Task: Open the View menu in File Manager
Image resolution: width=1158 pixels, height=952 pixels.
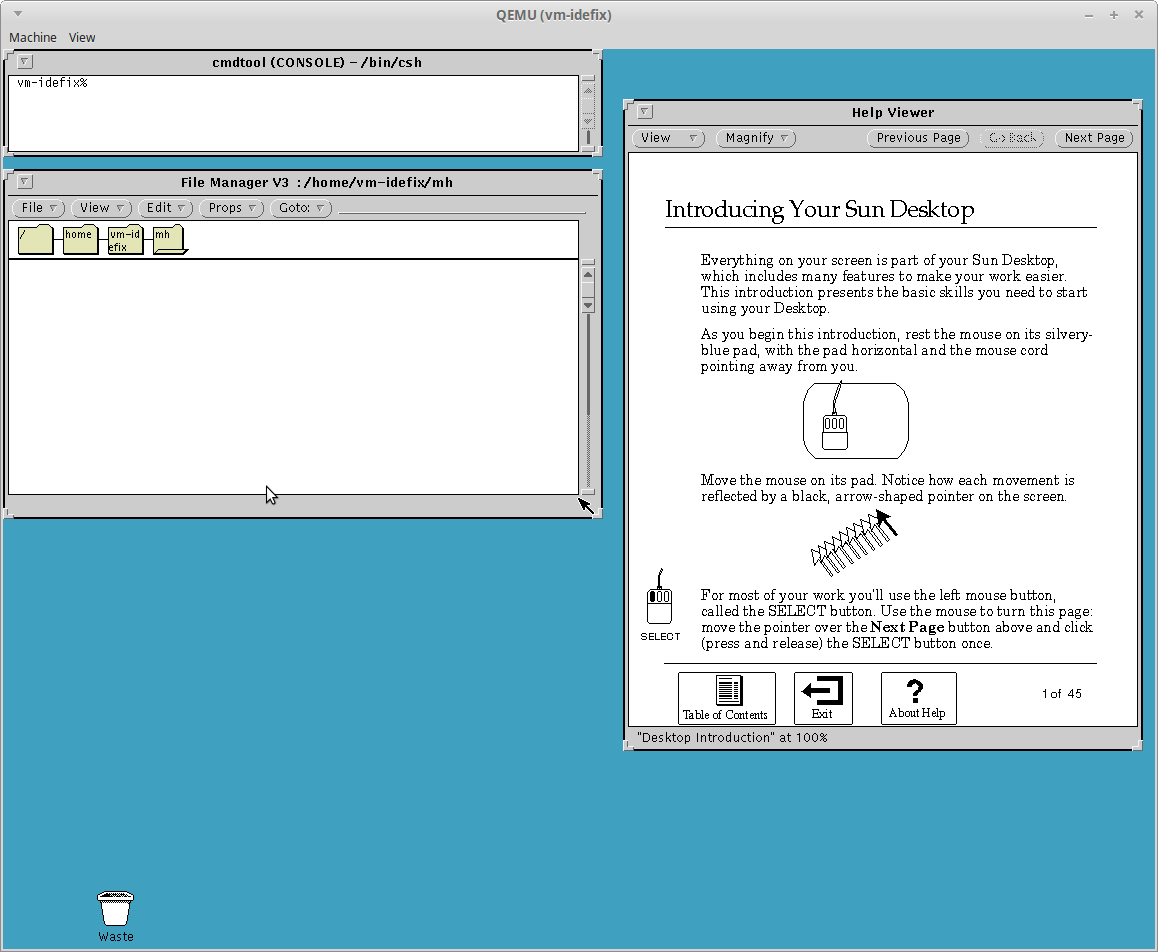Action: [101, 208]
